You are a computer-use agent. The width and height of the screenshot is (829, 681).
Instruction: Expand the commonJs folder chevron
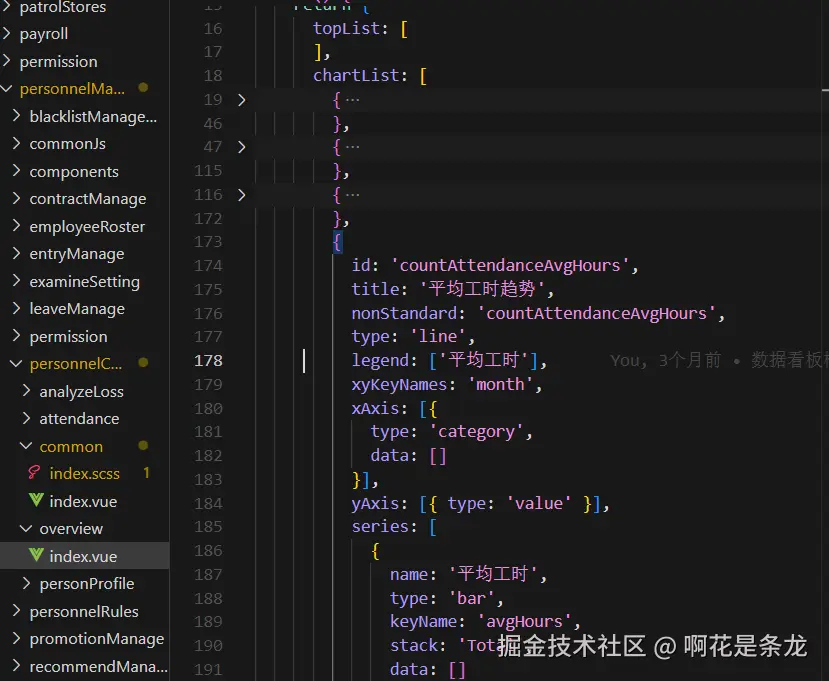click(x=16, y=143)
